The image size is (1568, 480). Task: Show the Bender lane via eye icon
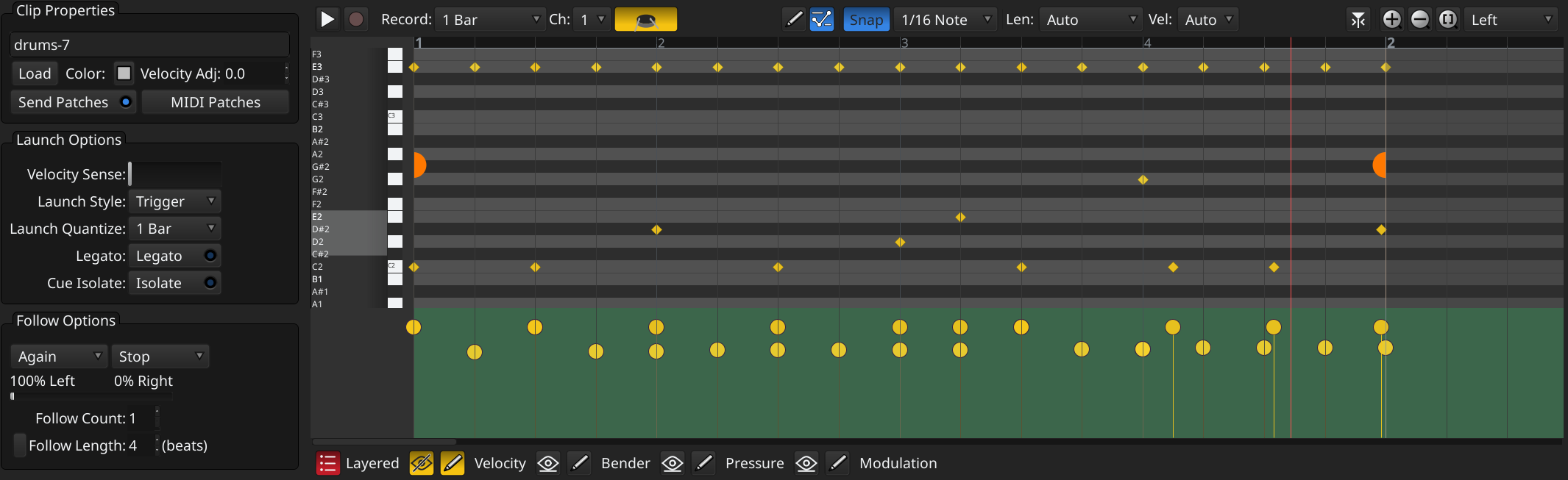(x=547, y=463)
